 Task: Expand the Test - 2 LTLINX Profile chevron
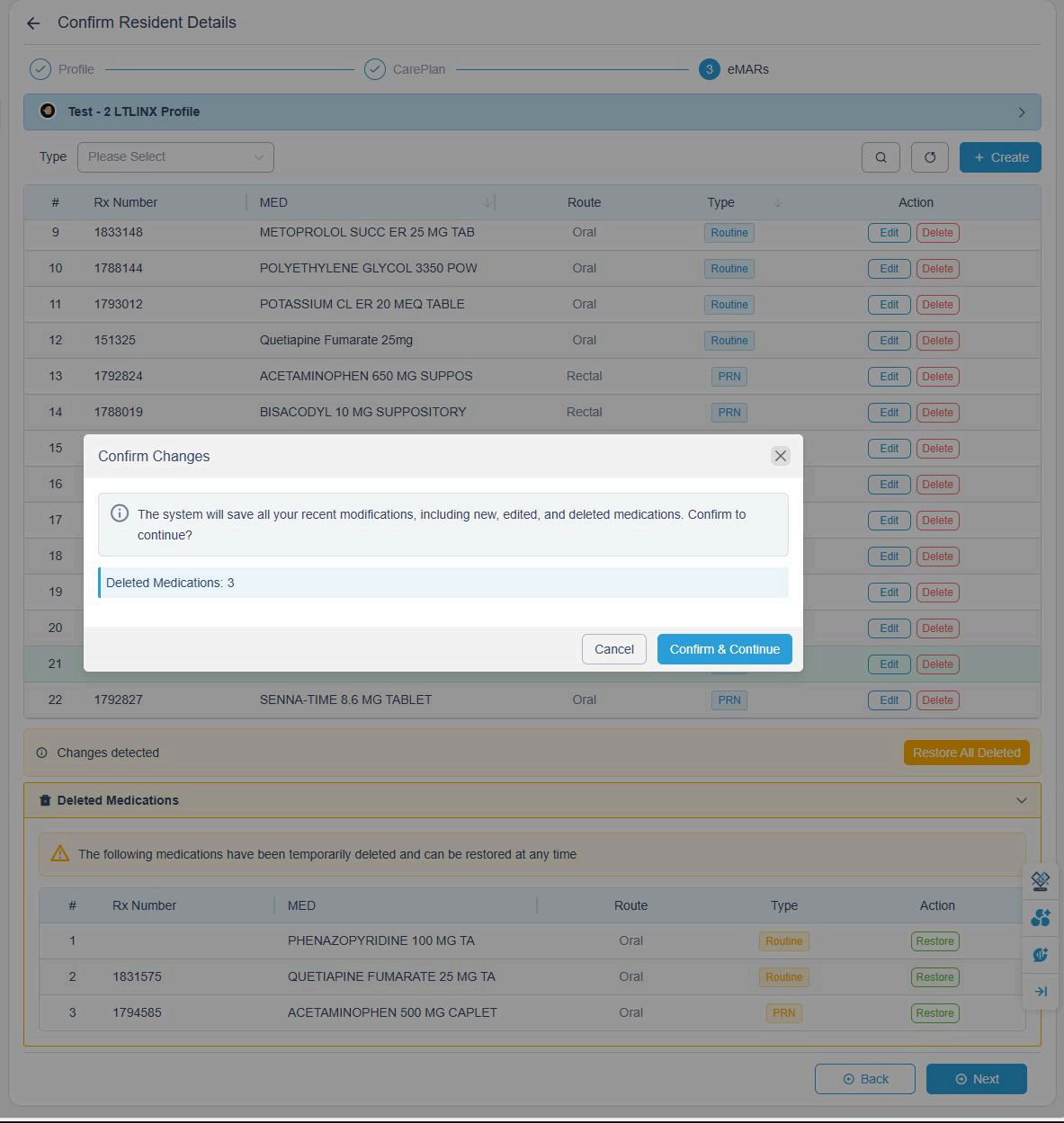coord(1021,112)
